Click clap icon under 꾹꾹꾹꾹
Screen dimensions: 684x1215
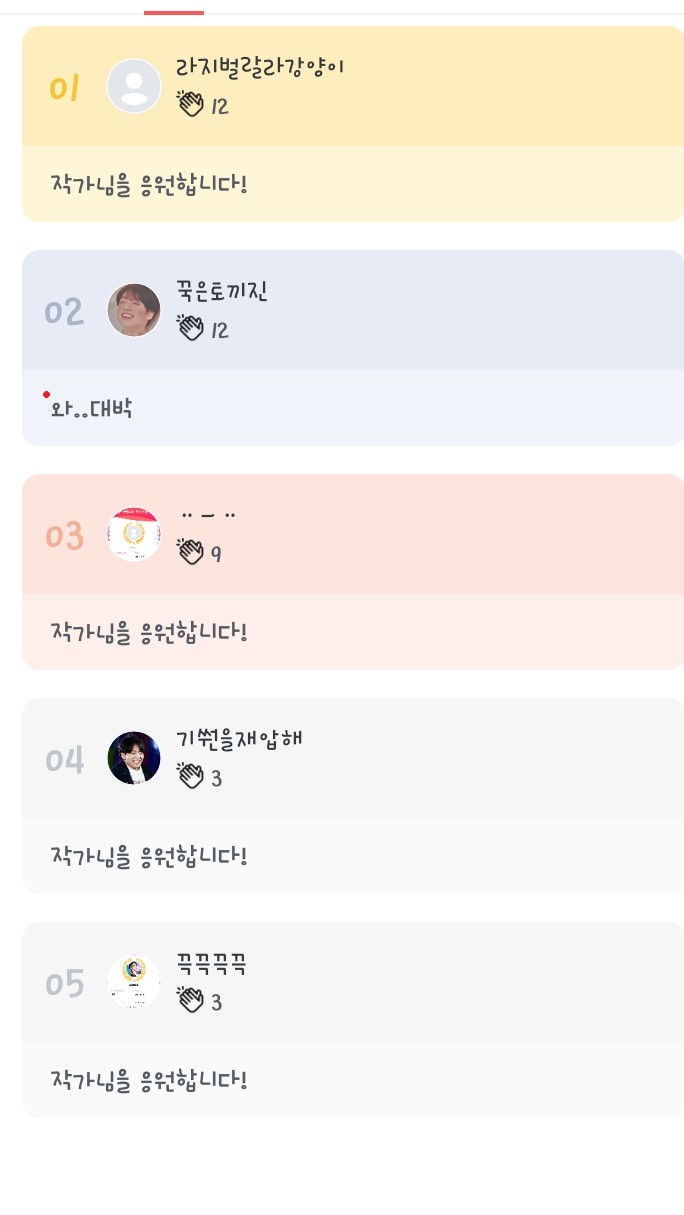click(190, 1000)
